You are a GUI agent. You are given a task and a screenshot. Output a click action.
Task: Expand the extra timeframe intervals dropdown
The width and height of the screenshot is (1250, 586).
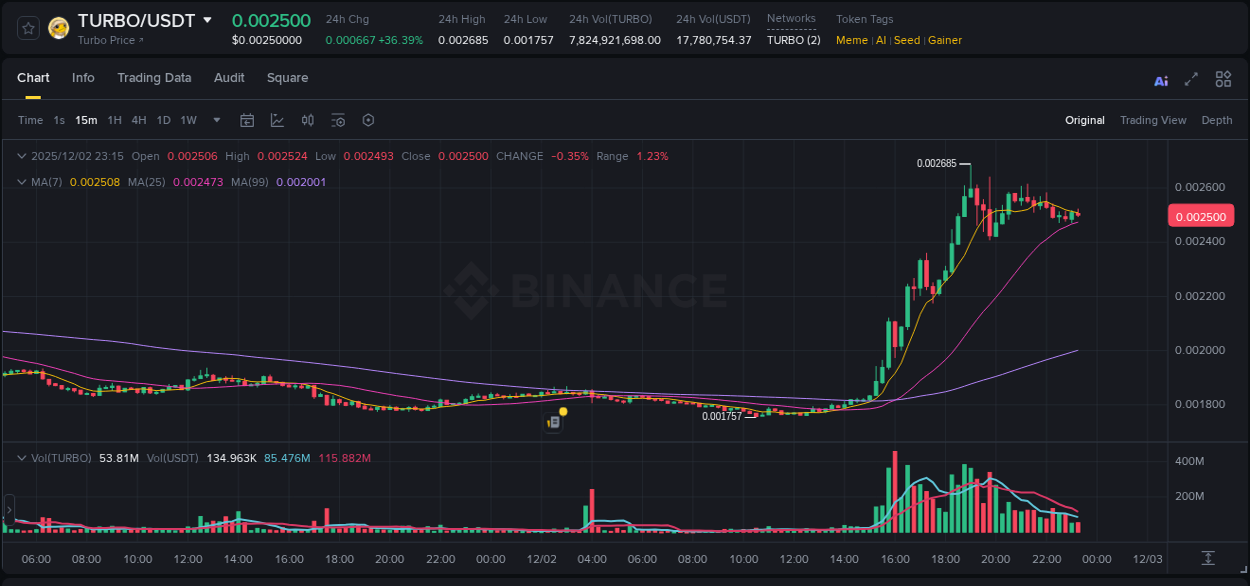[x=215, y=119]
